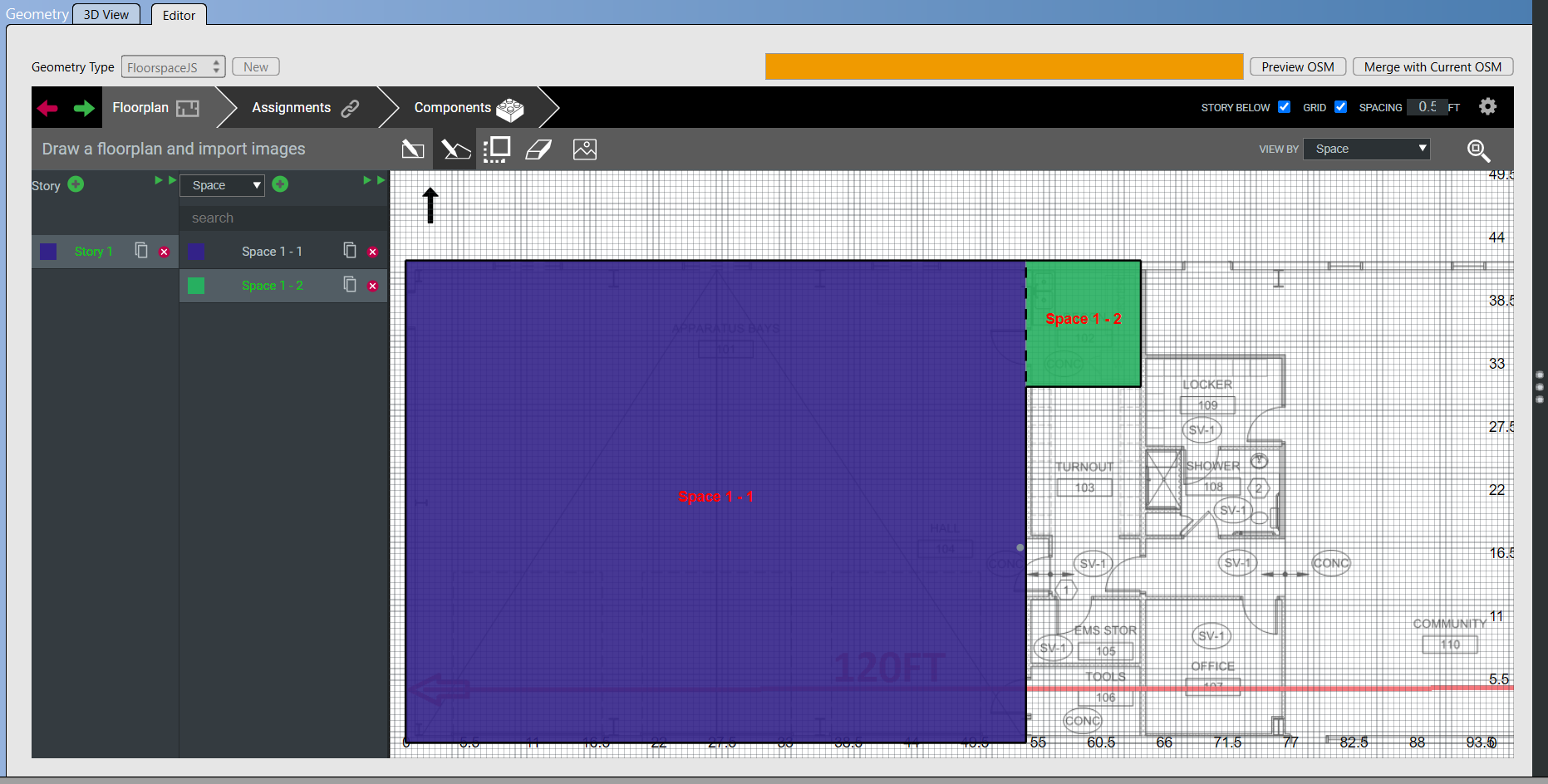Image resolution: width=1548 pixels, height=784 pixels.
Task: Open the View By Space dropdown
Action: [1367, 149]
